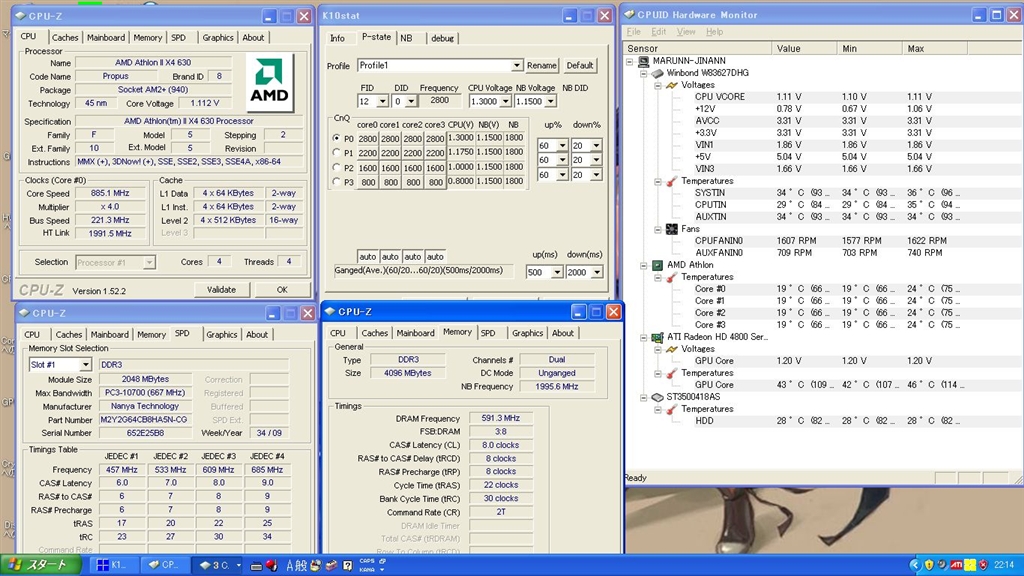The image size is (1024, 576).
Task: Click the Winbond W83627DHG chip icon
Action: [x=657, y=73]
